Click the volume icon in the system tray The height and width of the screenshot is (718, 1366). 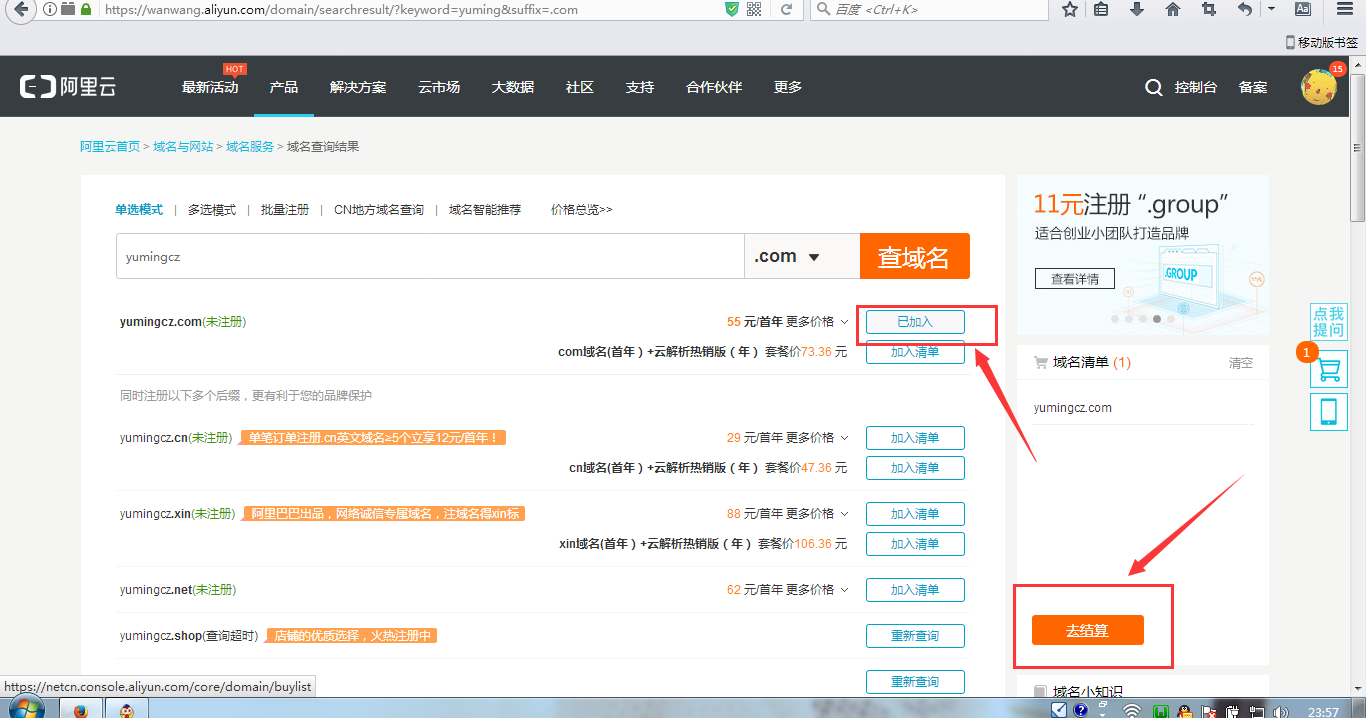pos(1282,711)
